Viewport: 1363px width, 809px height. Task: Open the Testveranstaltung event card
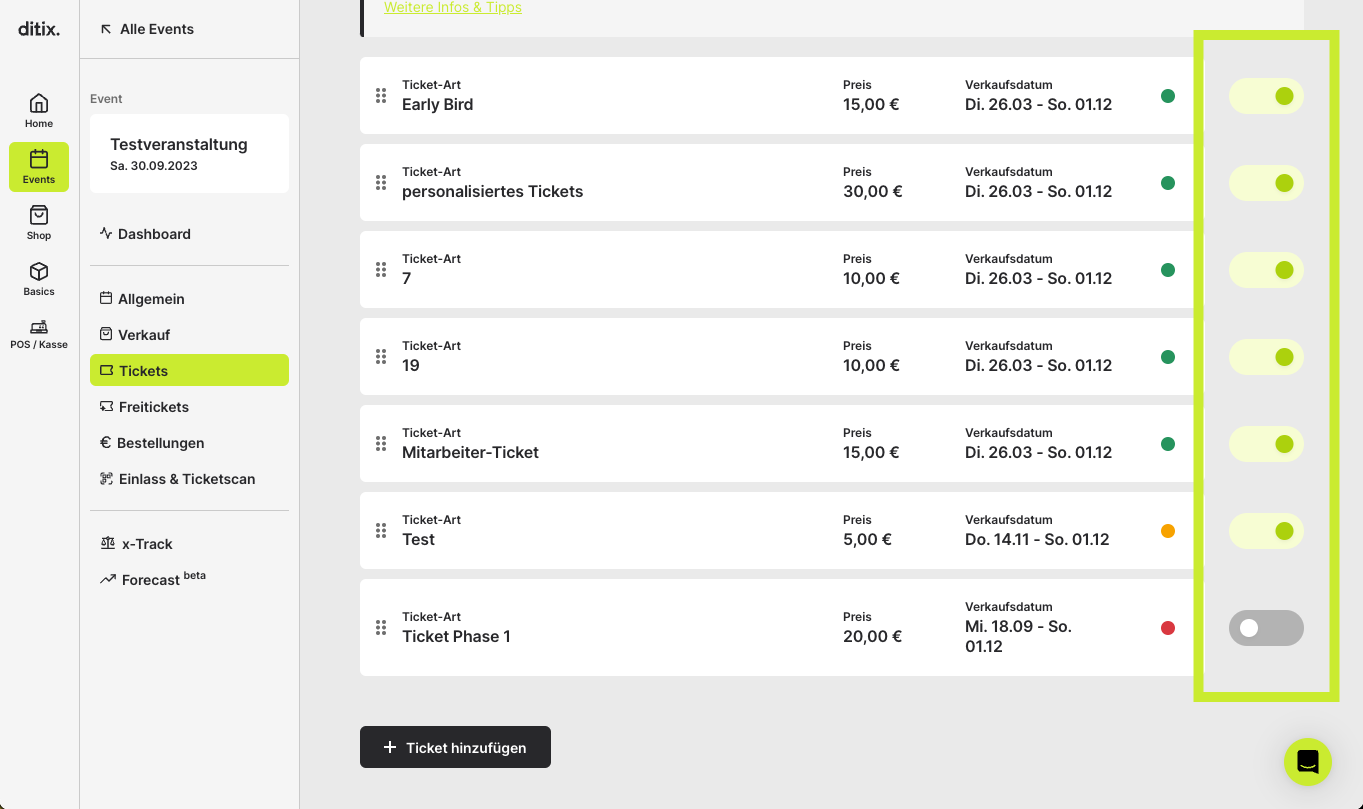[x=189, y=154]
